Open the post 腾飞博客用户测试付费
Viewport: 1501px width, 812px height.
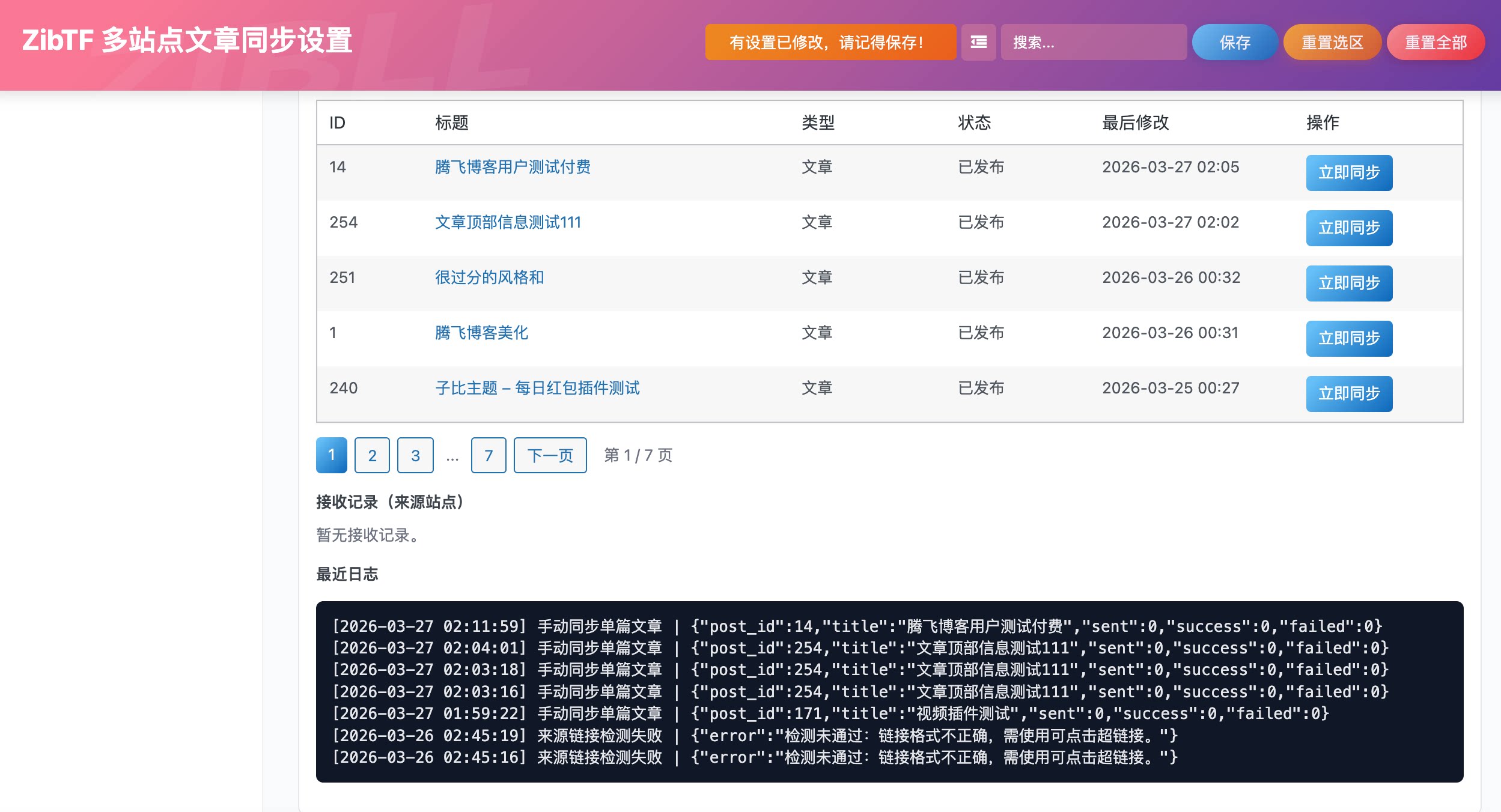(x=512, y=166)
